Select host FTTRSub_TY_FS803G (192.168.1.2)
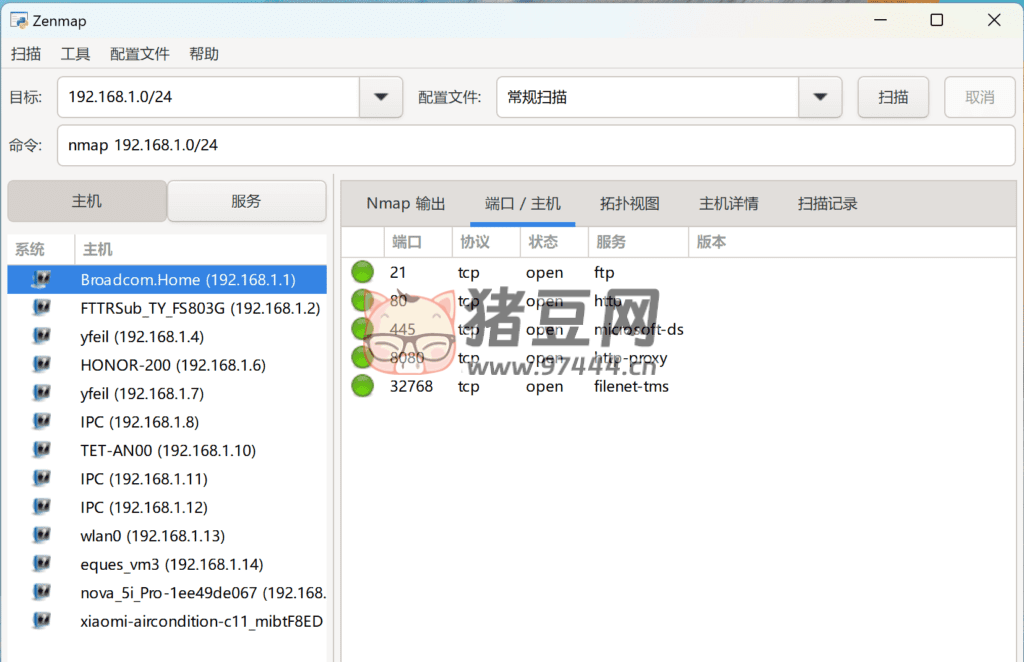 pos(167,308)
